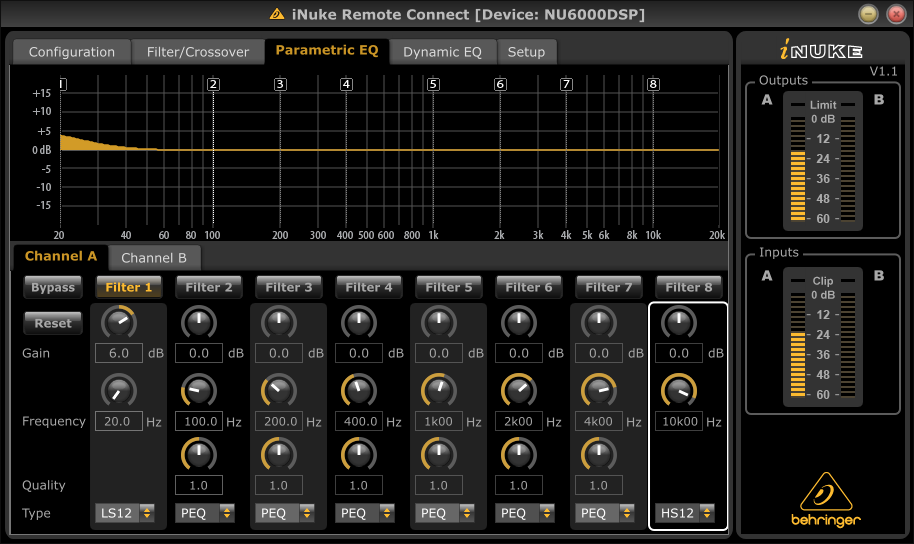Go to the Setup tab
This screenshot has height=544, width=914.
coord(526,52)
